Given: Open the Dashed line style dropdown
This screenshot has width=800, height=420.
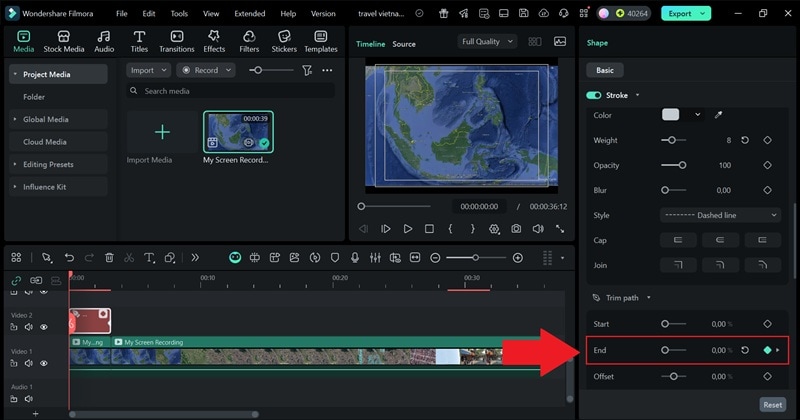Looking at the screenshot, I should tap(720, 215).
